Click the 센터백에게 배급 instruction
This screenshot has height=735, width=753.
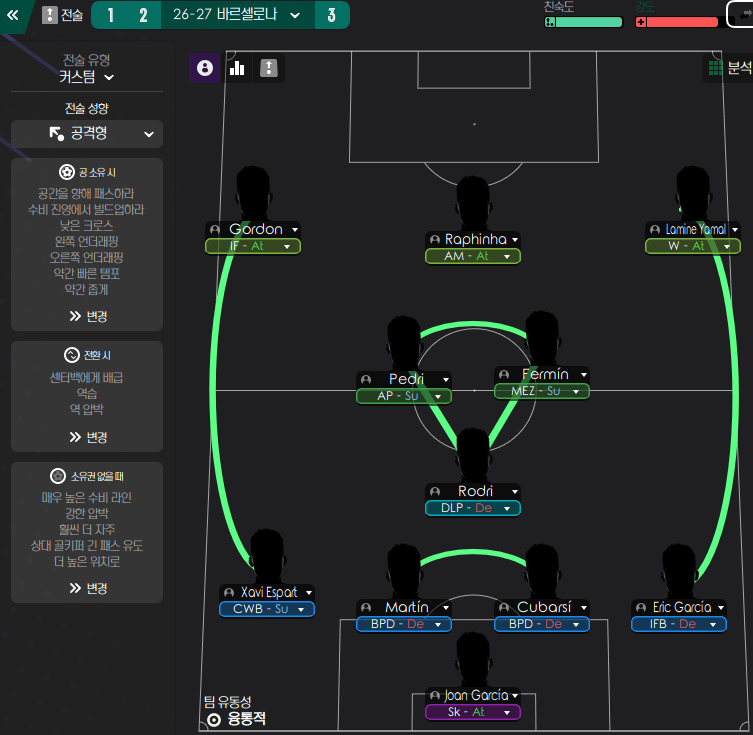pos(86,377)
